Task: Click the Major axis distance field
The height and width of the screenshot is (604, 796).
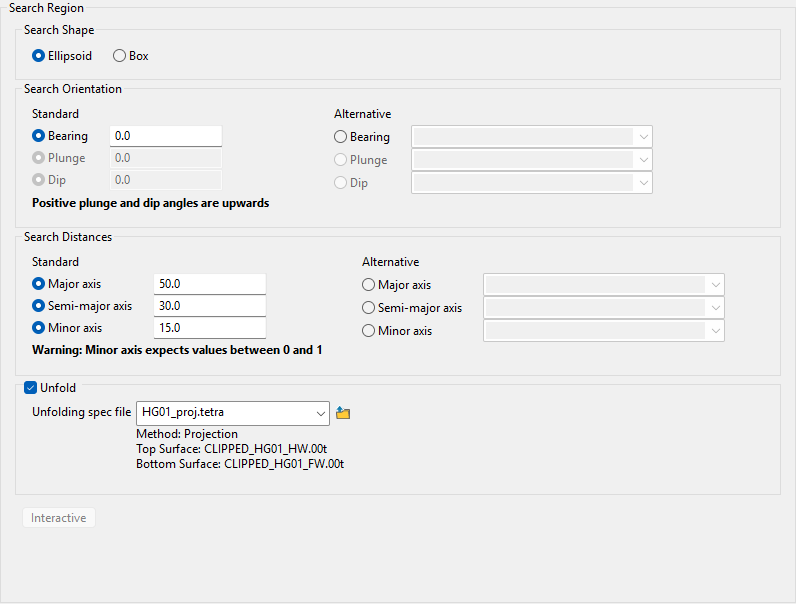Action: 209,284
